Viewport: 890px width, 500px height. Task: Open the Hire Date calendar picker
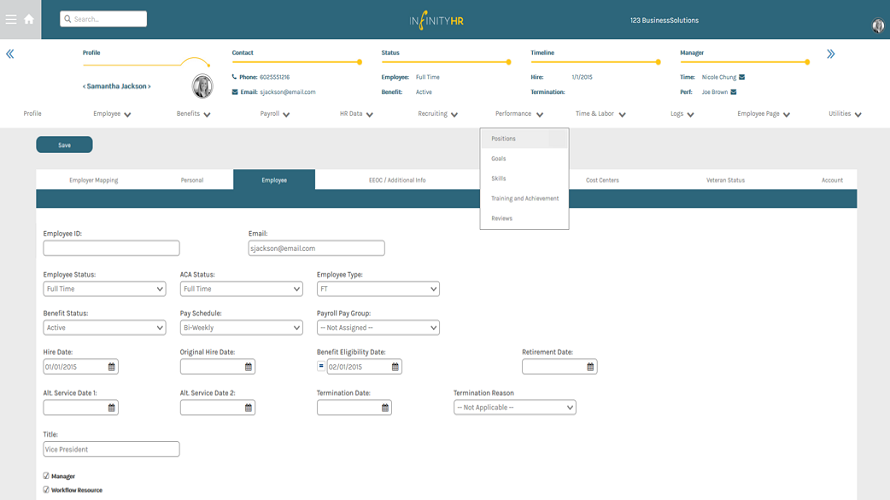coord(112,367)
